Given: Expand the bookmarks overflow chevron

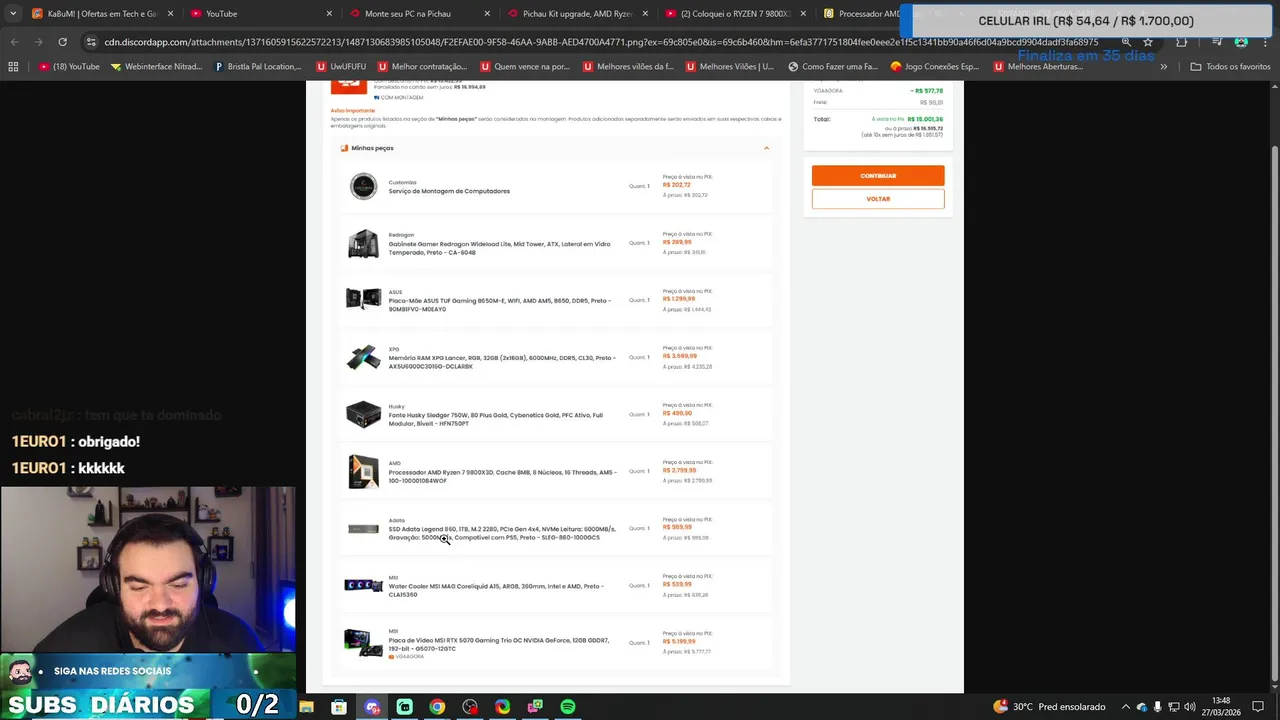Looking at the screenshot, I should click(1163, 67).
